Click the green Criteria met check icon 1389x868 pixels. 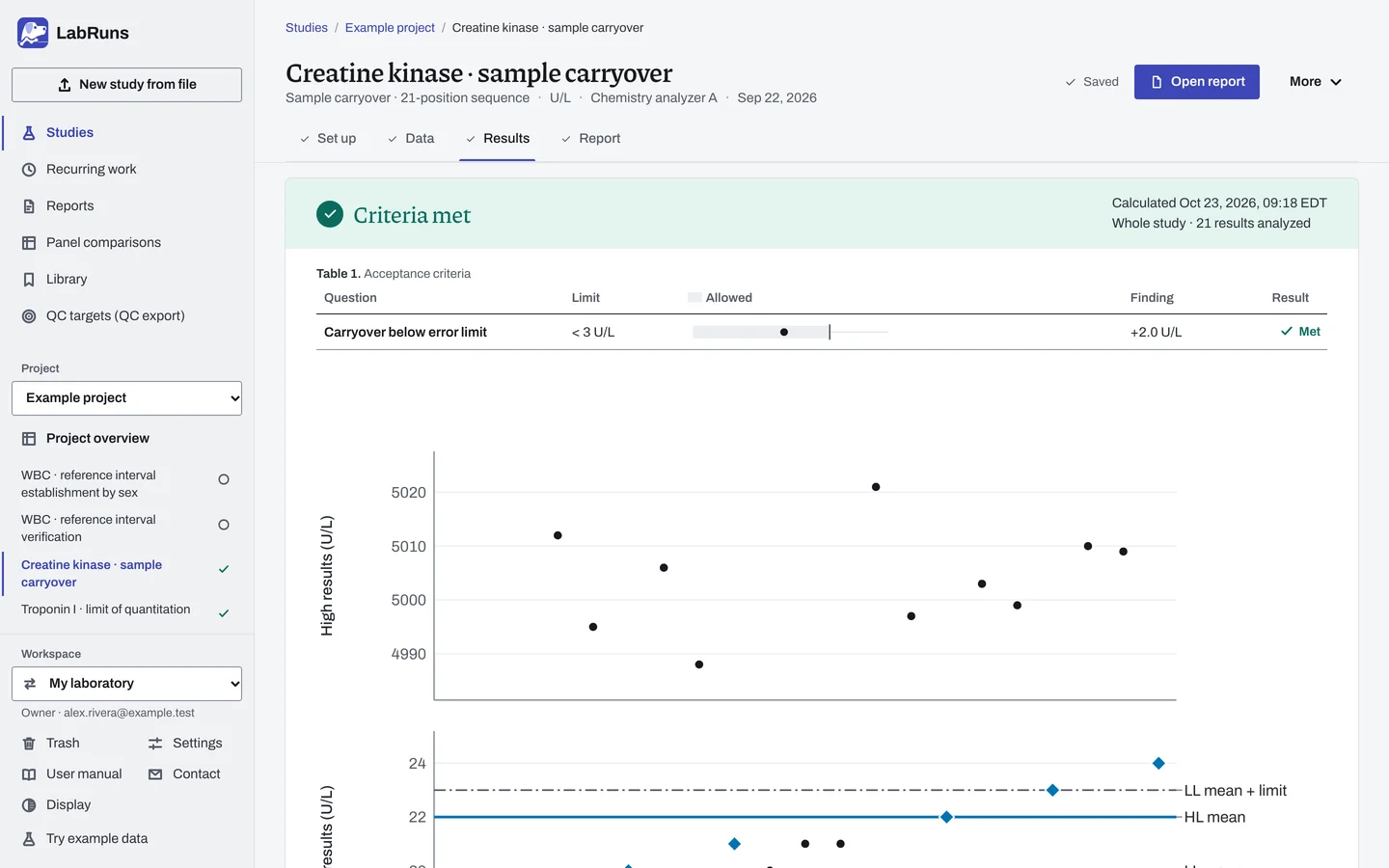pos(330,214)
